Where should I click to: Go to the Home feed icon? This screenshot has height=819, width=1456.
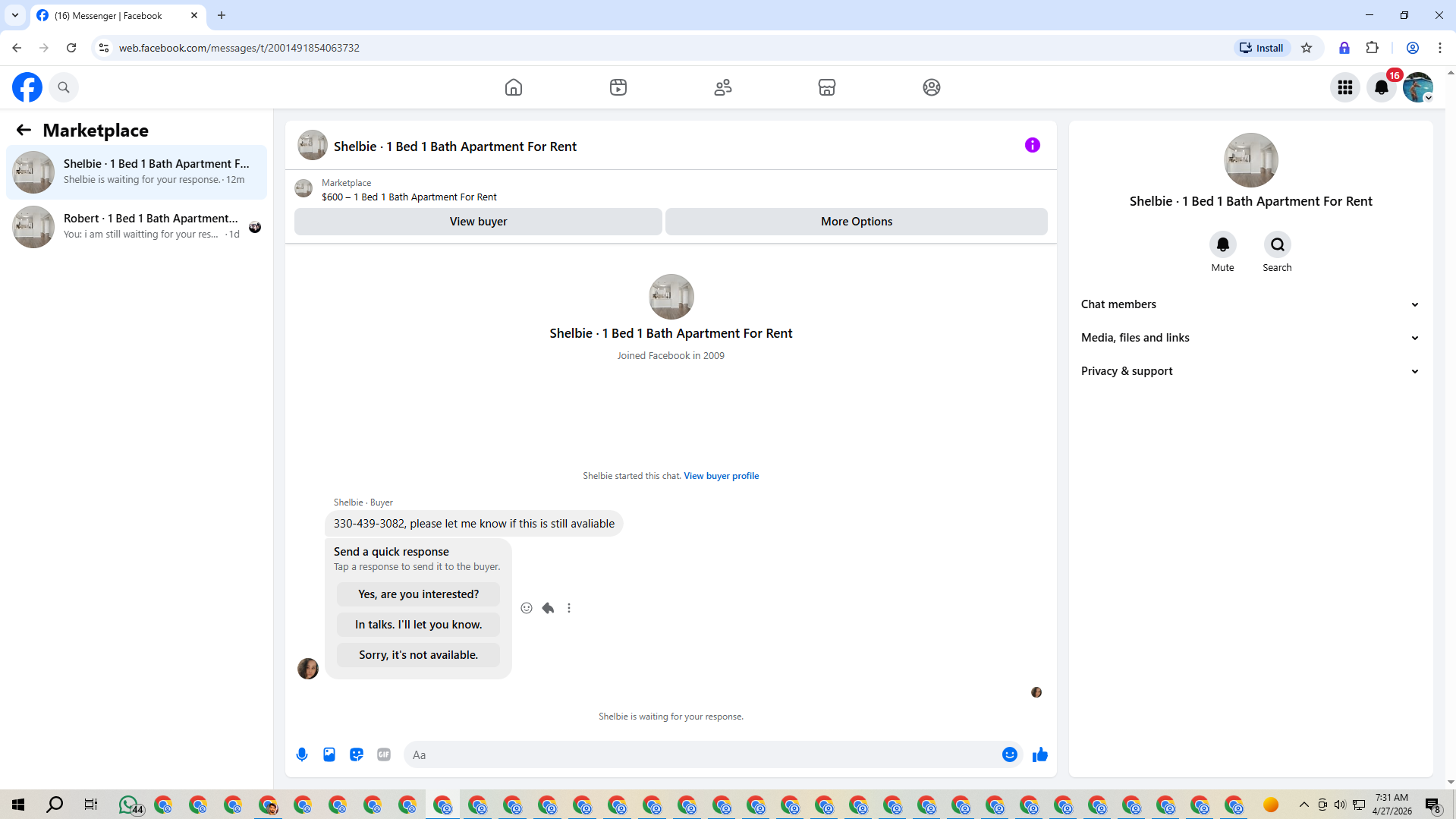tap(514, 87)
